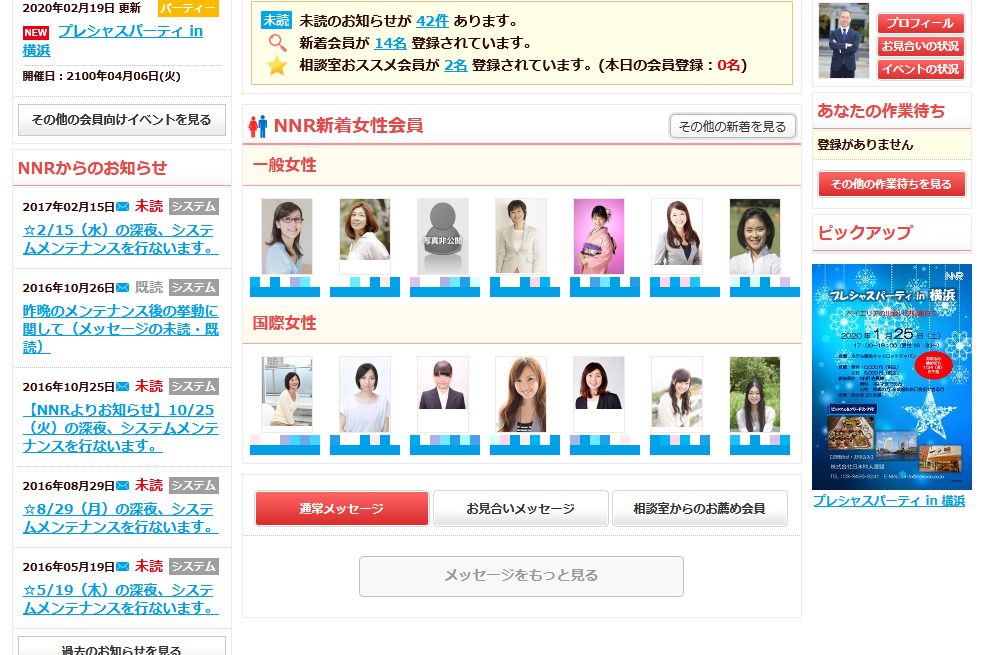Screen dimensions: 983x655
Task: Open the プレシャスパーティ in 横浜 pickup banner
Action: [x=891, y=377]
